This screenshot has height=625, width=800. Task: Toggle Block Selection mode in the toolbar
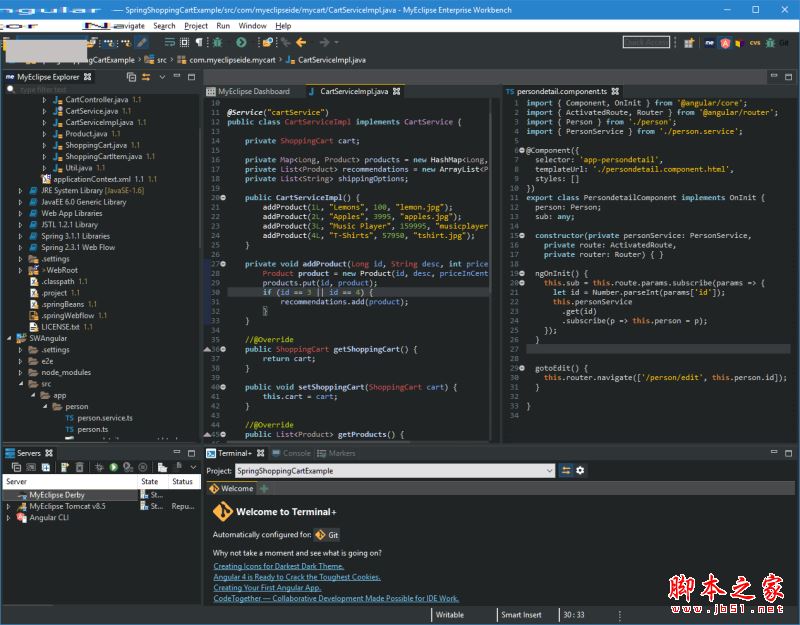[x=184, y=42]
